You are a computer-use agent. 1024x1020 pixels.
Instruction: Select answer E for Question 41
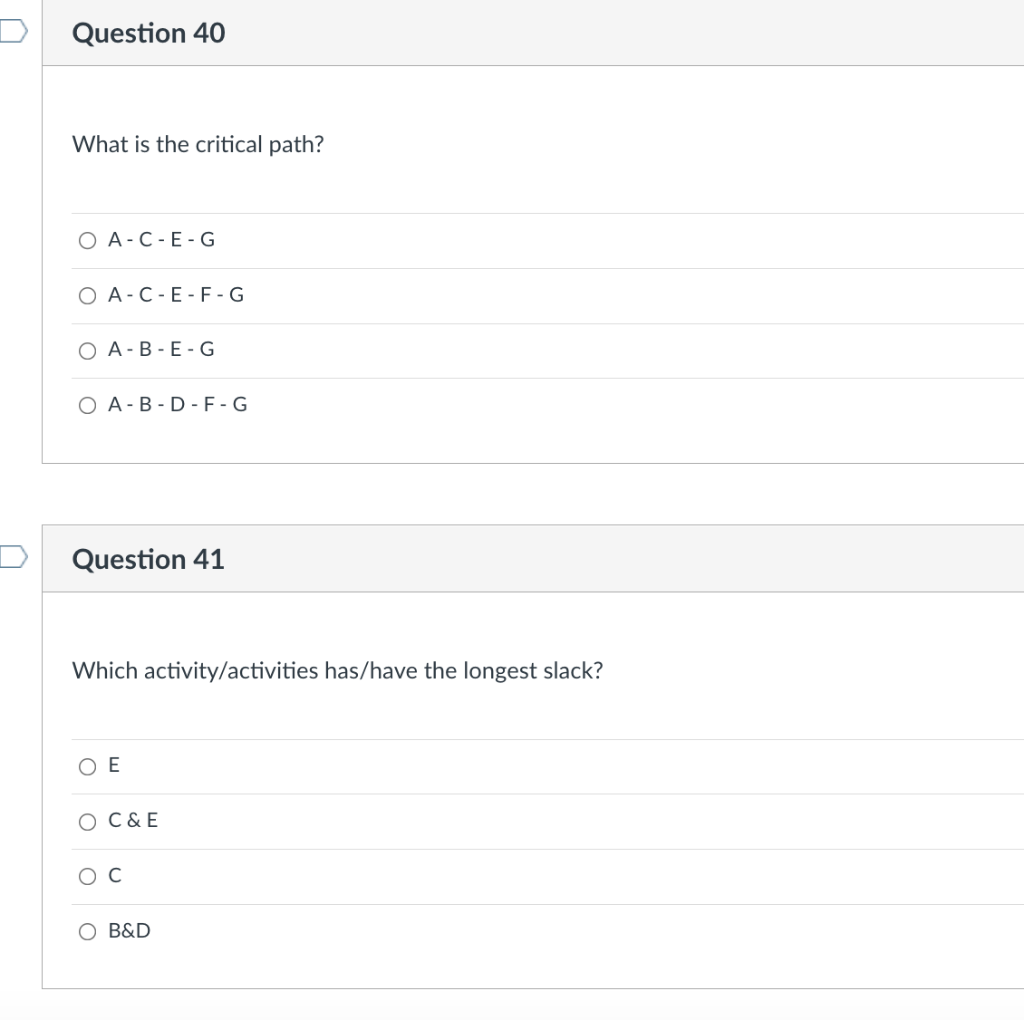tap(87, 766)
